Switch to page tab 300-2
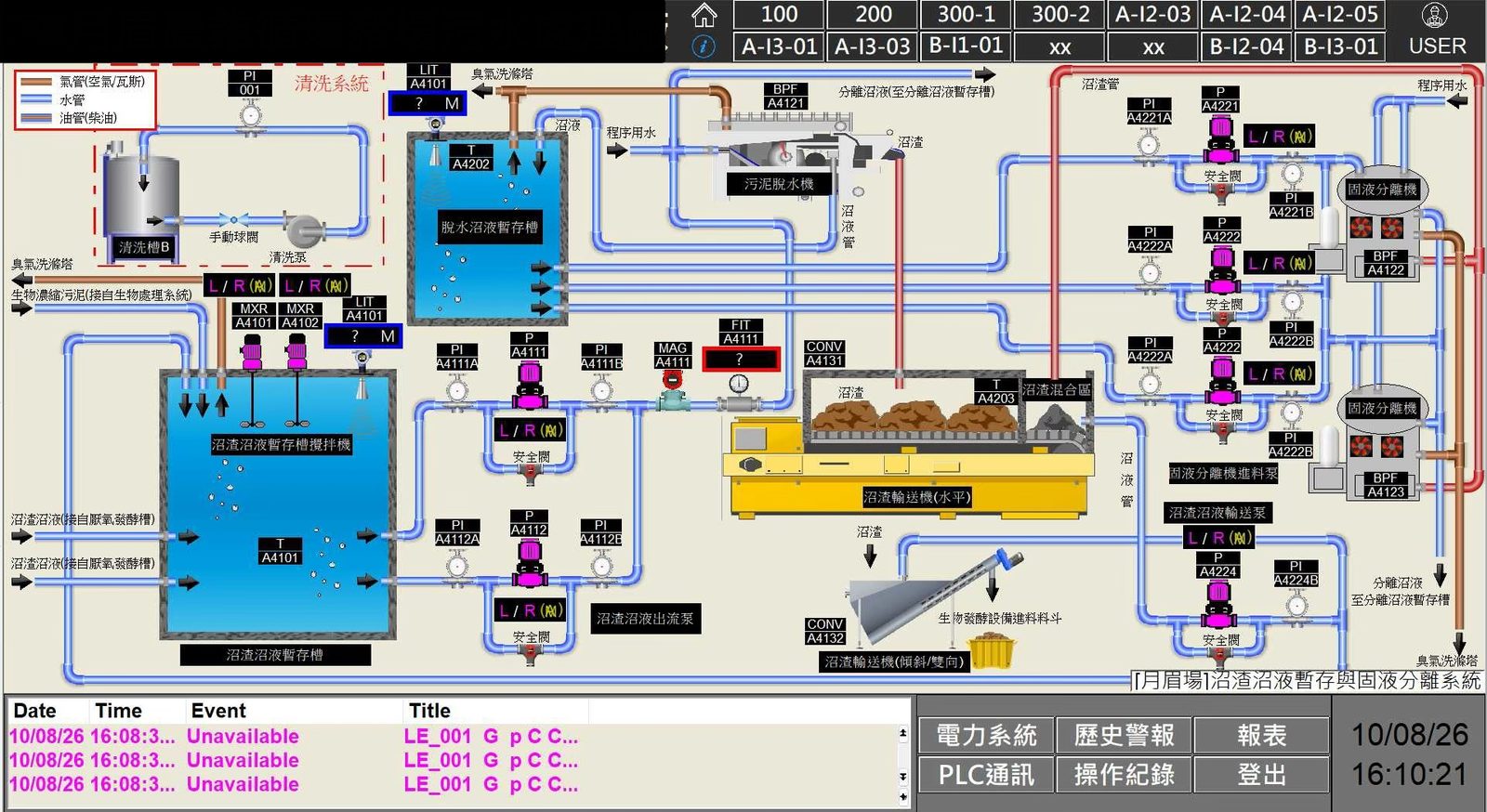Screen dimensions: 1487x812 1060,14
